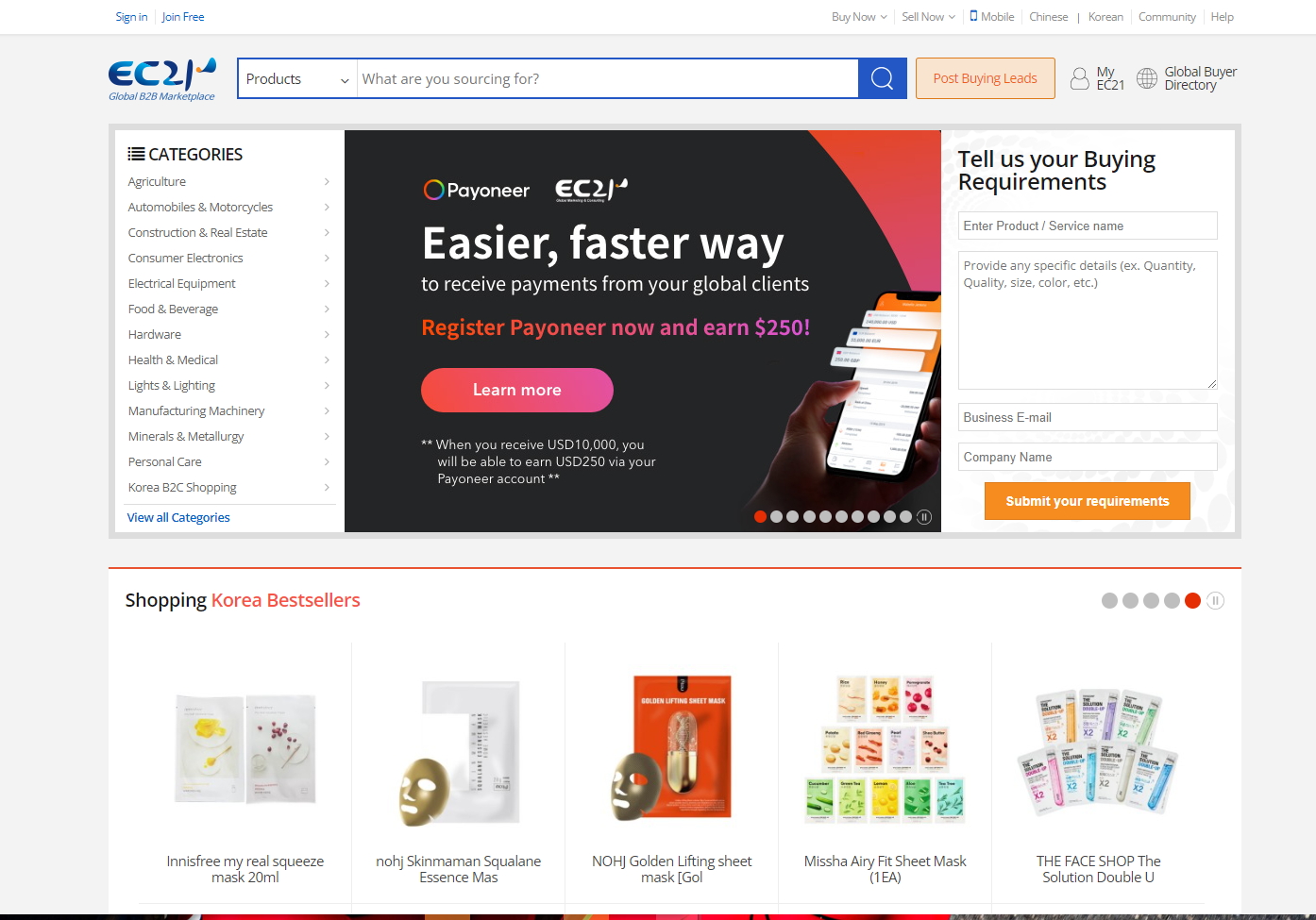Open the Missha Airy Fit Sheet Mask thumbnail

click(x=885, y=750)
